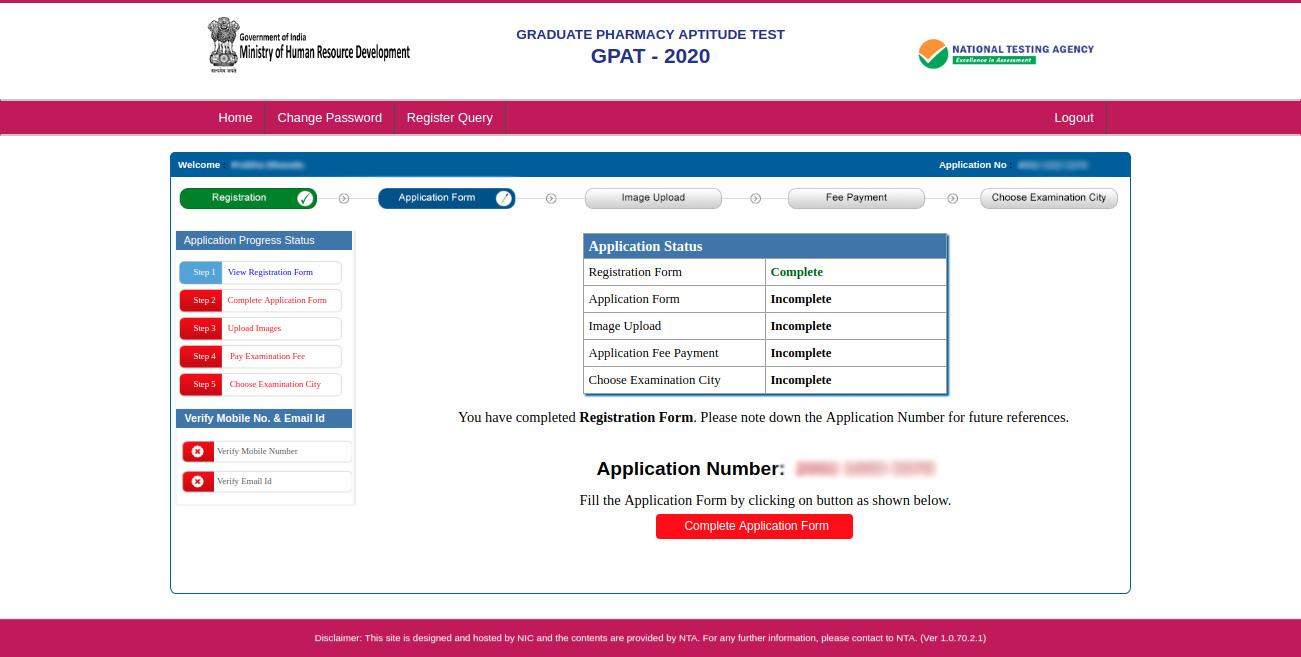The height and width of the screenshot is (657, 1301).
Task: Select the National Testing Agency logo
Action: [1004, 53]
